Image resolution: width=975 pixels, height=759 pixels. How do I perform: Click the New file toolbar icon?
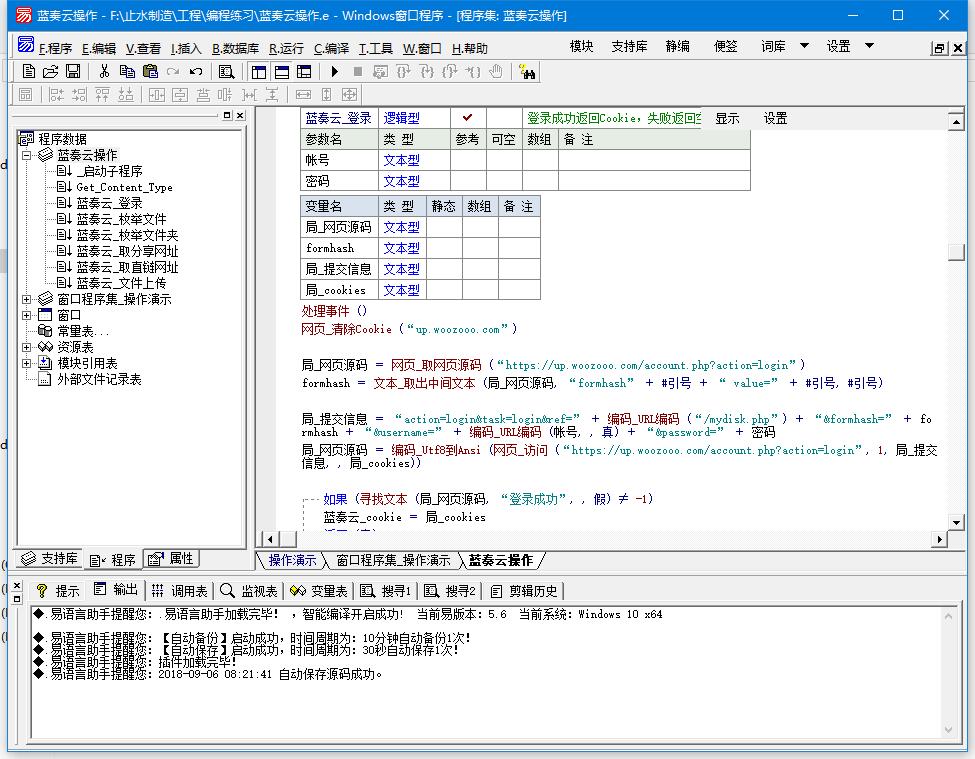tap(29, 71)
